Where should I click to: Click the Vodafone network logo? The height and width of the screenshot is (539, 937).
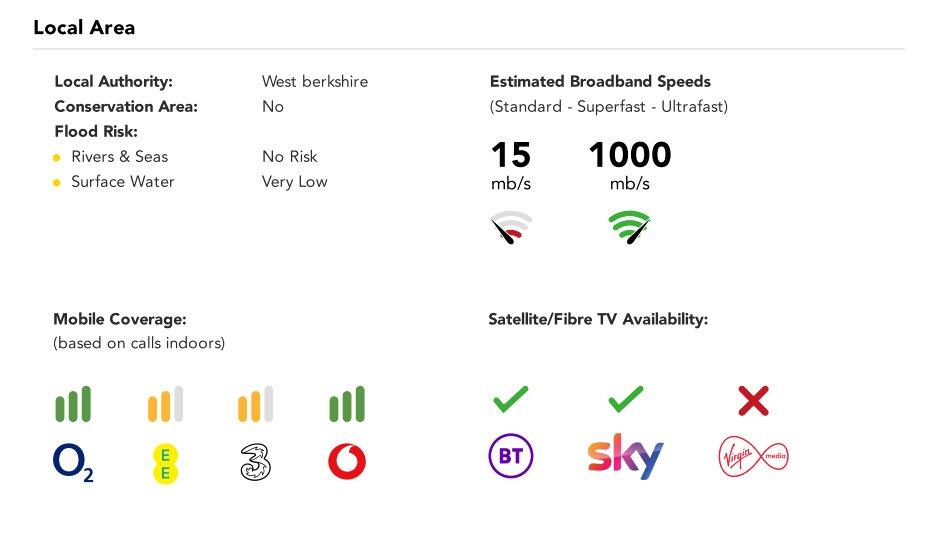pyautogui.click(x=347, y=462)
